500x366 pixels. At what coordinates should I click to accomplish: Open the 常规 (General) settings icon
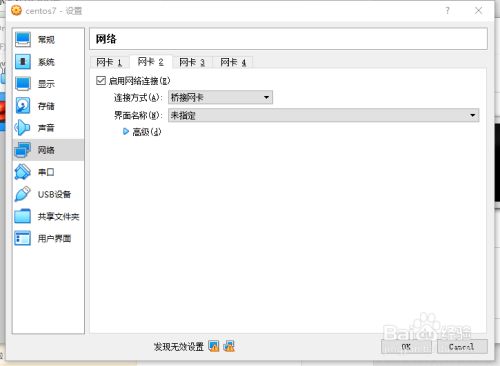click(23, 40)
